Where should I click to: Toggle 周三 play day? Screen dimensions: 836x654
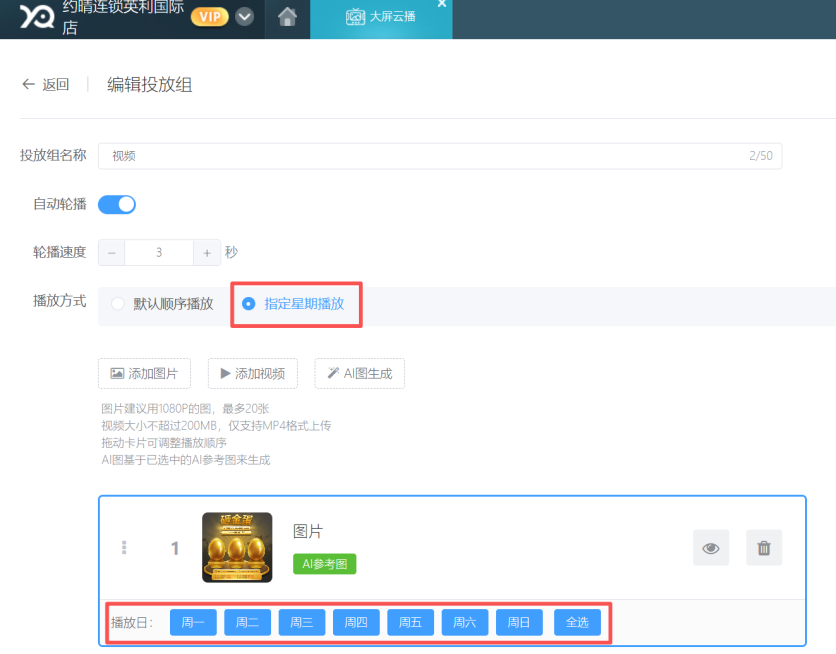[x=302, y=622]
